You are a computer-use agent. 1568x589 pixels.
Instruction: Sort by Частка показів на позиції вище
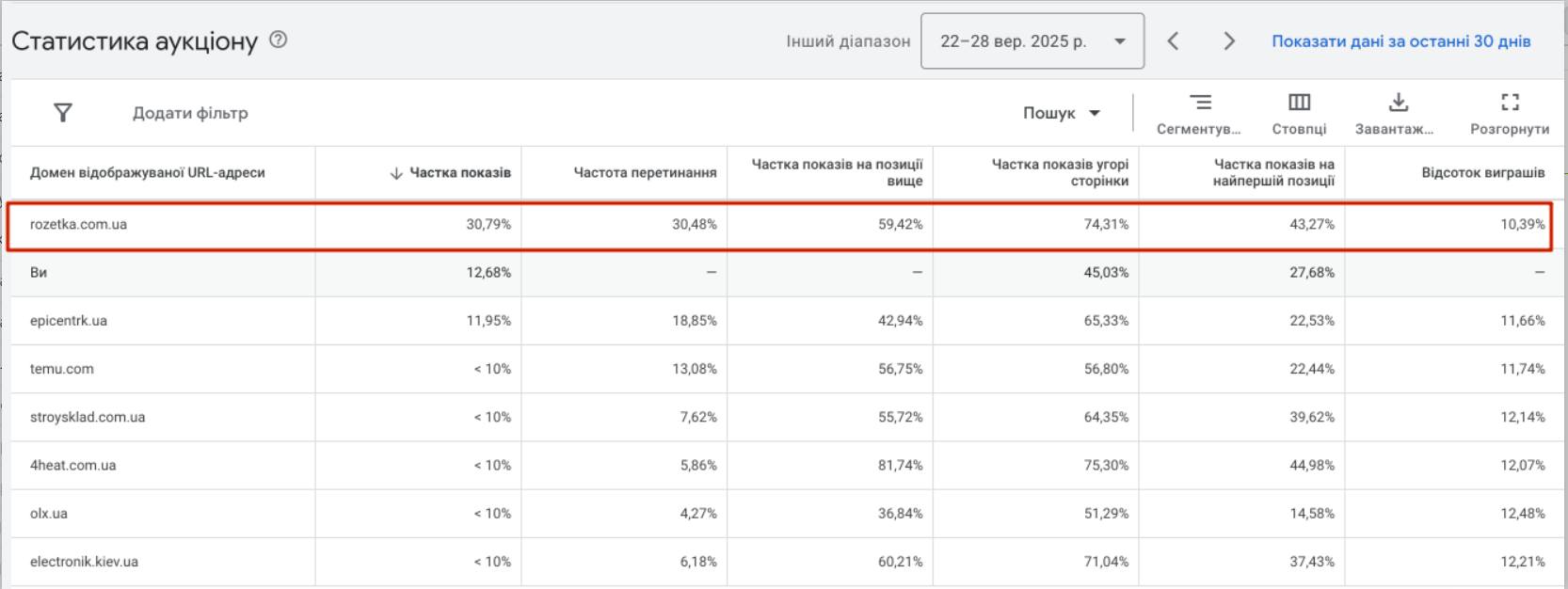click(837, 172)
